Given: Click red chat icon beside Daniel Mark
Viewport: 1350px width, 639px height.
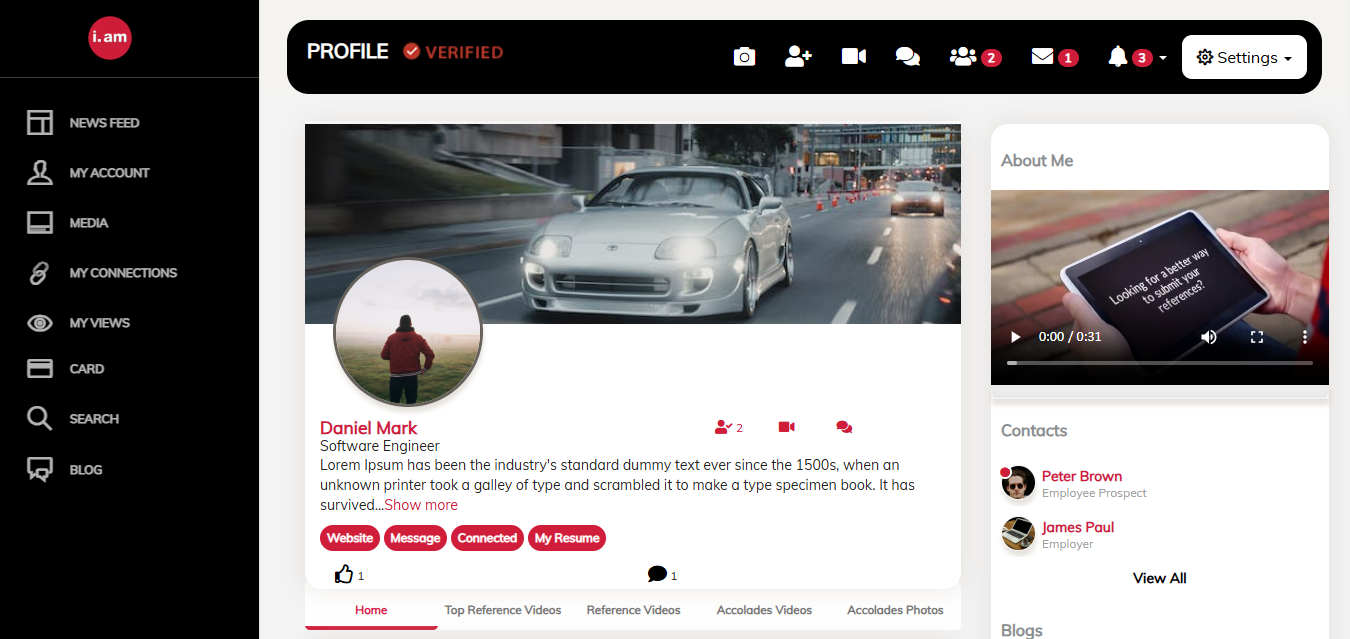Looking at the screenshot, I should point(844,427).
